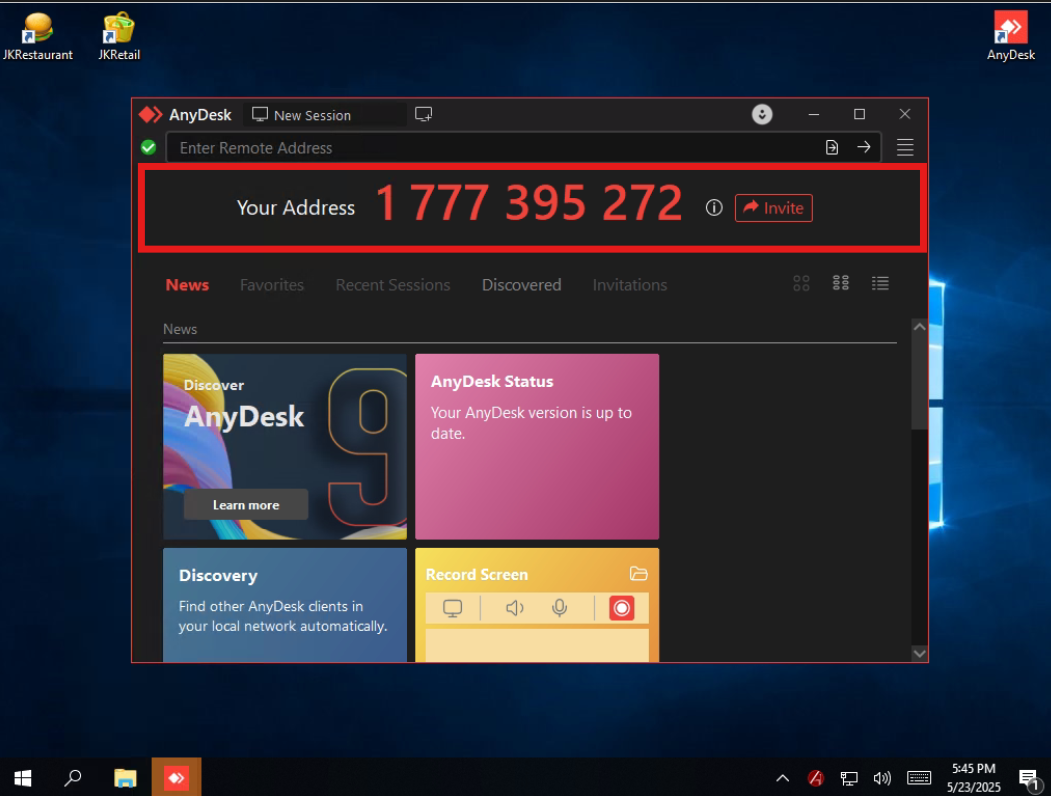Screen dimensions: 1051x796
Task: Open the JKRestaurant desktop shortcut
Action: click(x=37, y=37)
